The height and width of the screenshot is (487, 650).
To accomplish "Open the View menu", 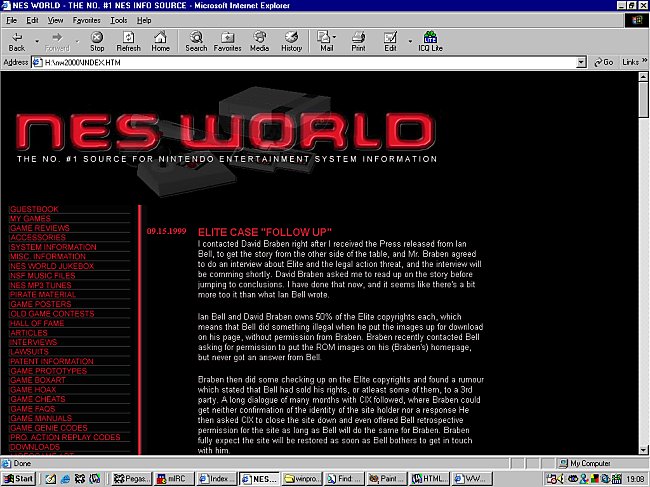I will tap(56, 19).
